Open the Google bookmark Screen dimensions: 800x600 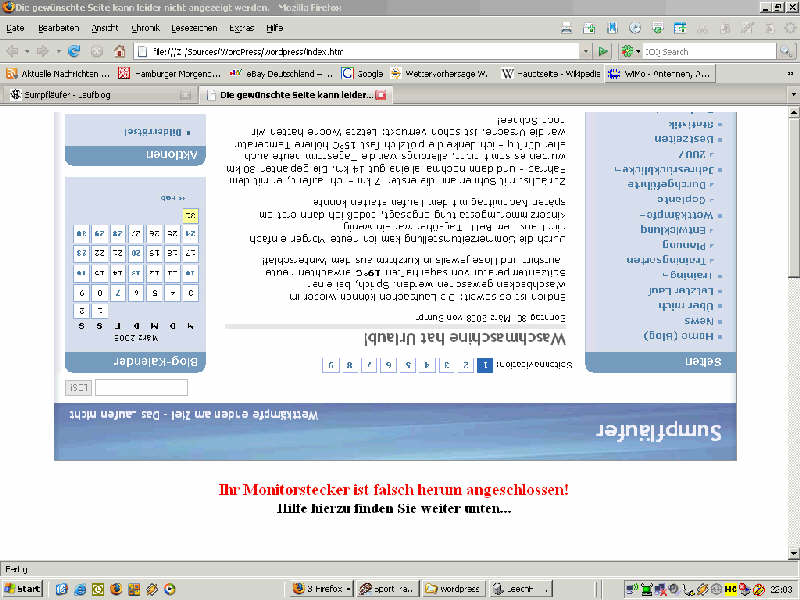tap(363, 73)
